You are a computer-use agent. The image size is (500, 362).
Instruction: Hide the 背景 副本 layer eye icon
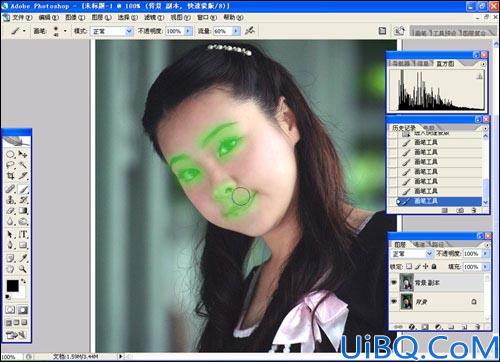[x=394, y=283]
